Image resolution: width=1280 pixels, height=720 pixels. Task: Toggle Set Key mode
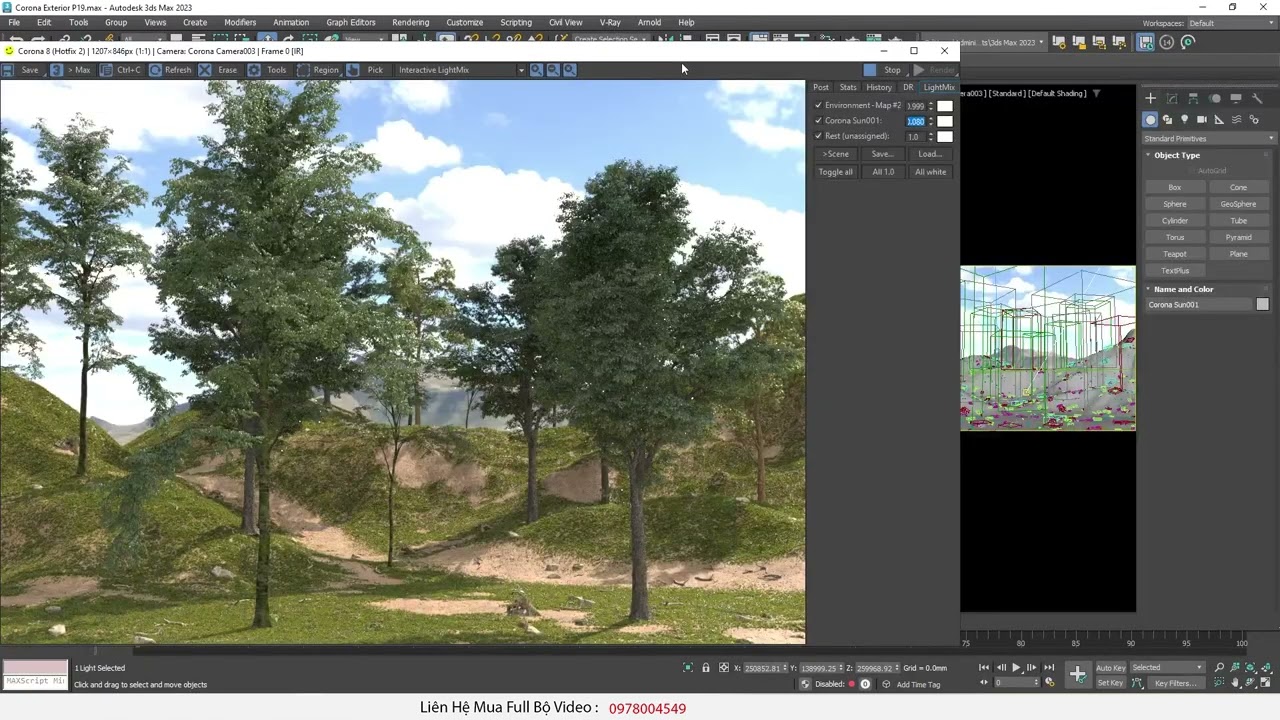point(1110,683)
